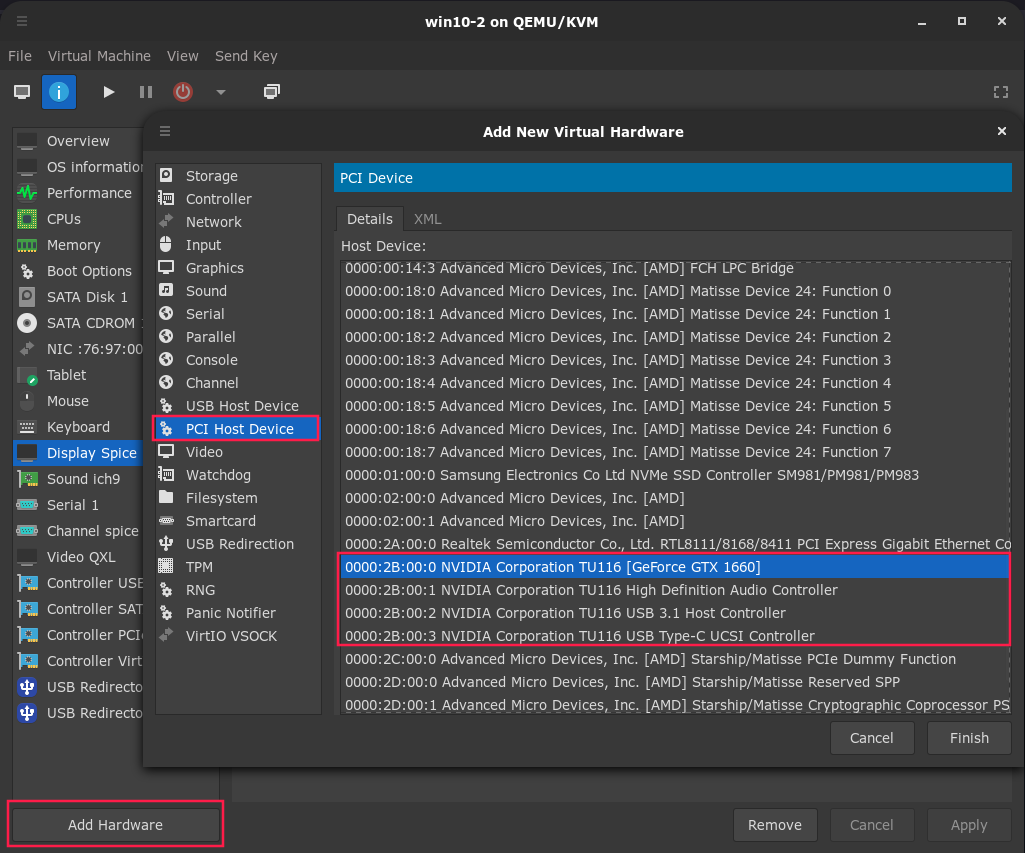Screen dimensions: 1025x853
Task: Close the Add New Virtual Hardware dialog
Action: click(x=1001, y=131)
